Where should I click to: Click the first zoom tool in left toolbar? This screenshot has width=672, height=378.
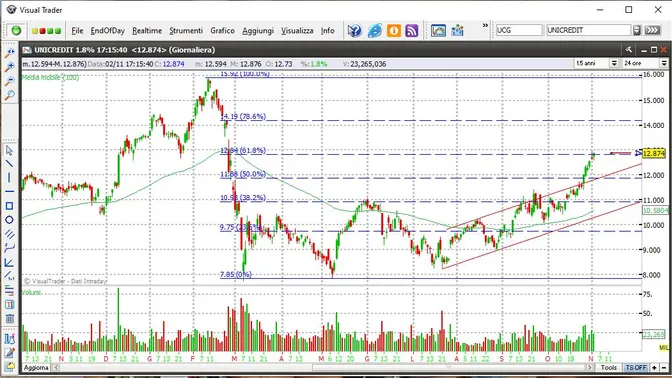pos(9,53)
